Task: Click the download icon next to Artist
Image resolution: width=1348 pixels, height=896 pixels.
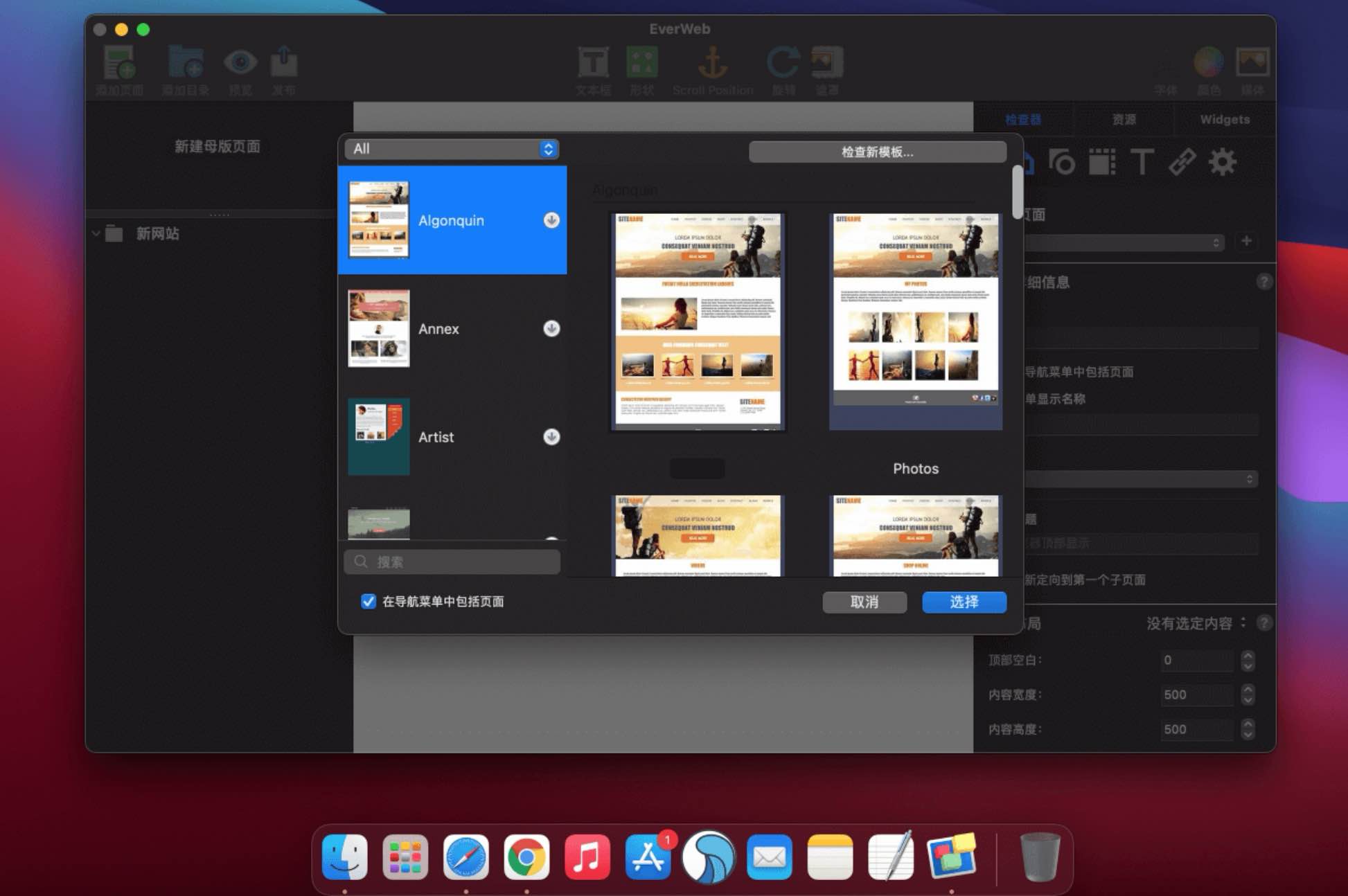Action: pyautogui.click(x=551, y=437)
